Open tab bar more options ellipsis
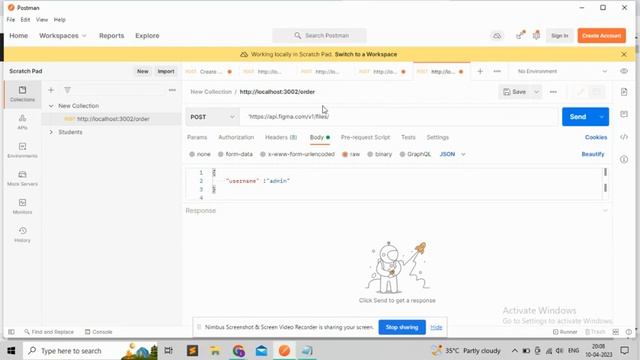 [x=497, y=71]
